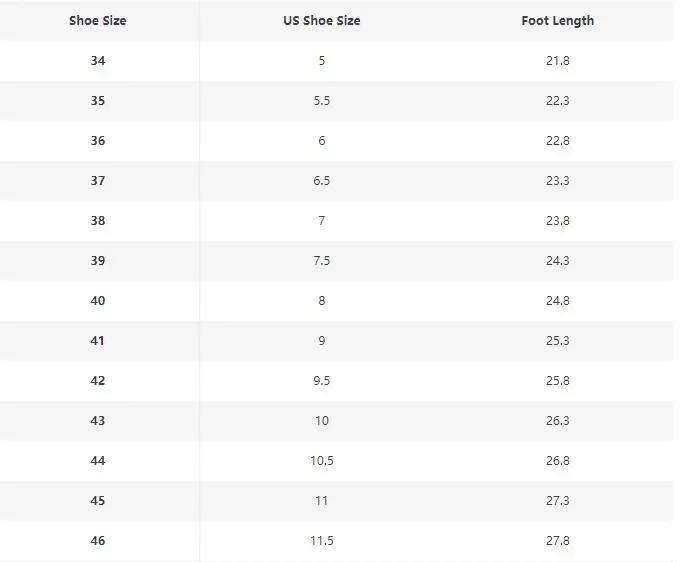
Task: Click US size 5.5 cell
Action: coord(322,101)
